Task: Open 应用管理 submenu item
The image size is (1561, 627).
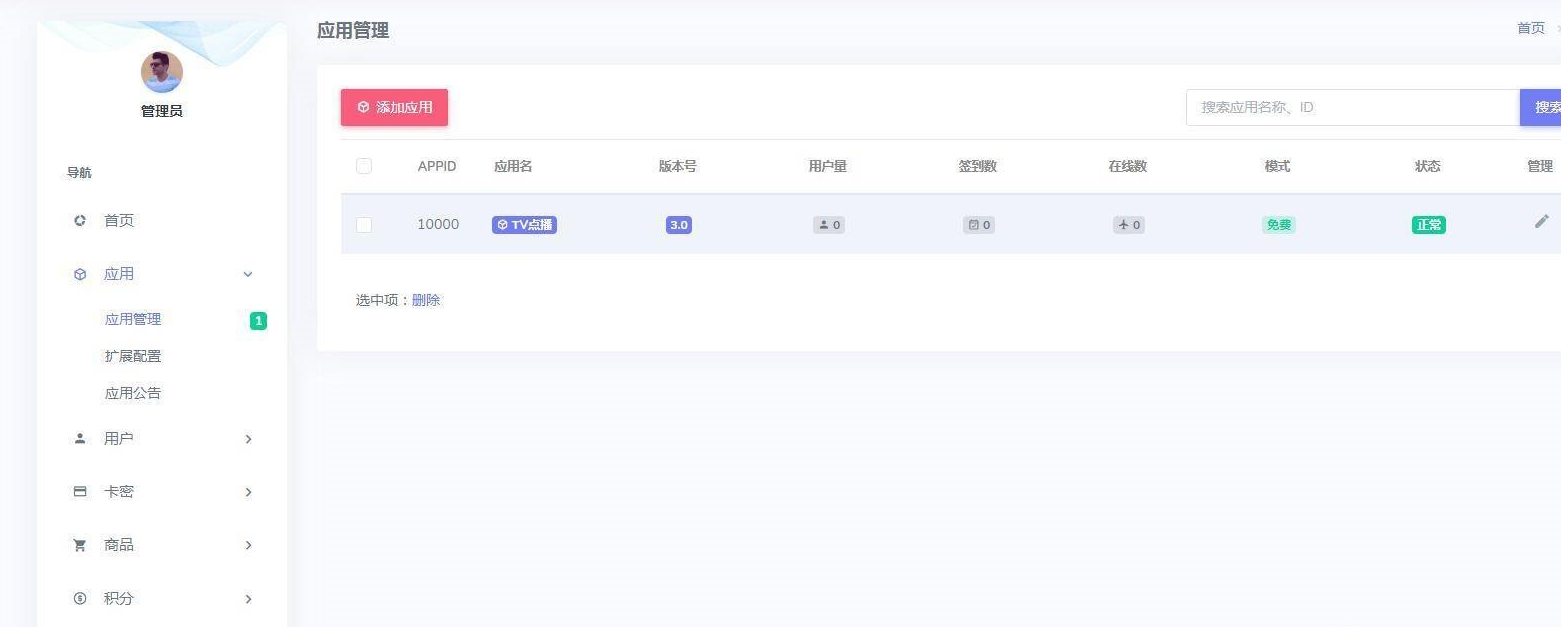Action: [133, 320]
